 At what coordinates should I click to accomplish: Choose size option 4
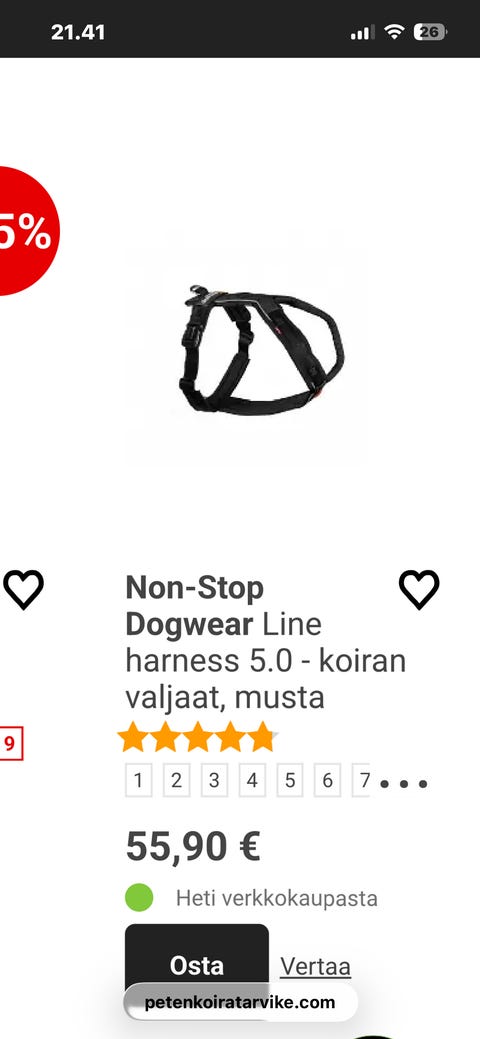coord(252,780)
